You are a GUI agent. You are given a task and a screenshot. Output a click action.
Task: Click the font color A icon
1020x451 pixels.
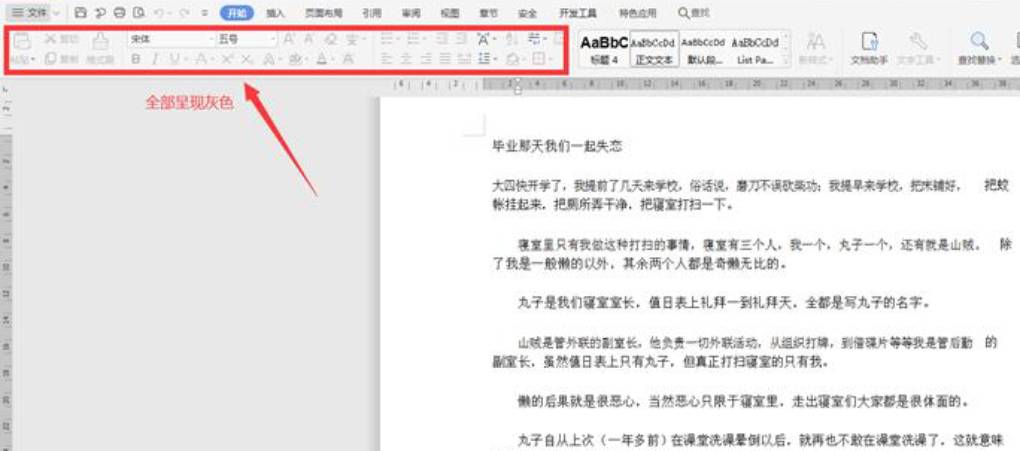point(321,59)
